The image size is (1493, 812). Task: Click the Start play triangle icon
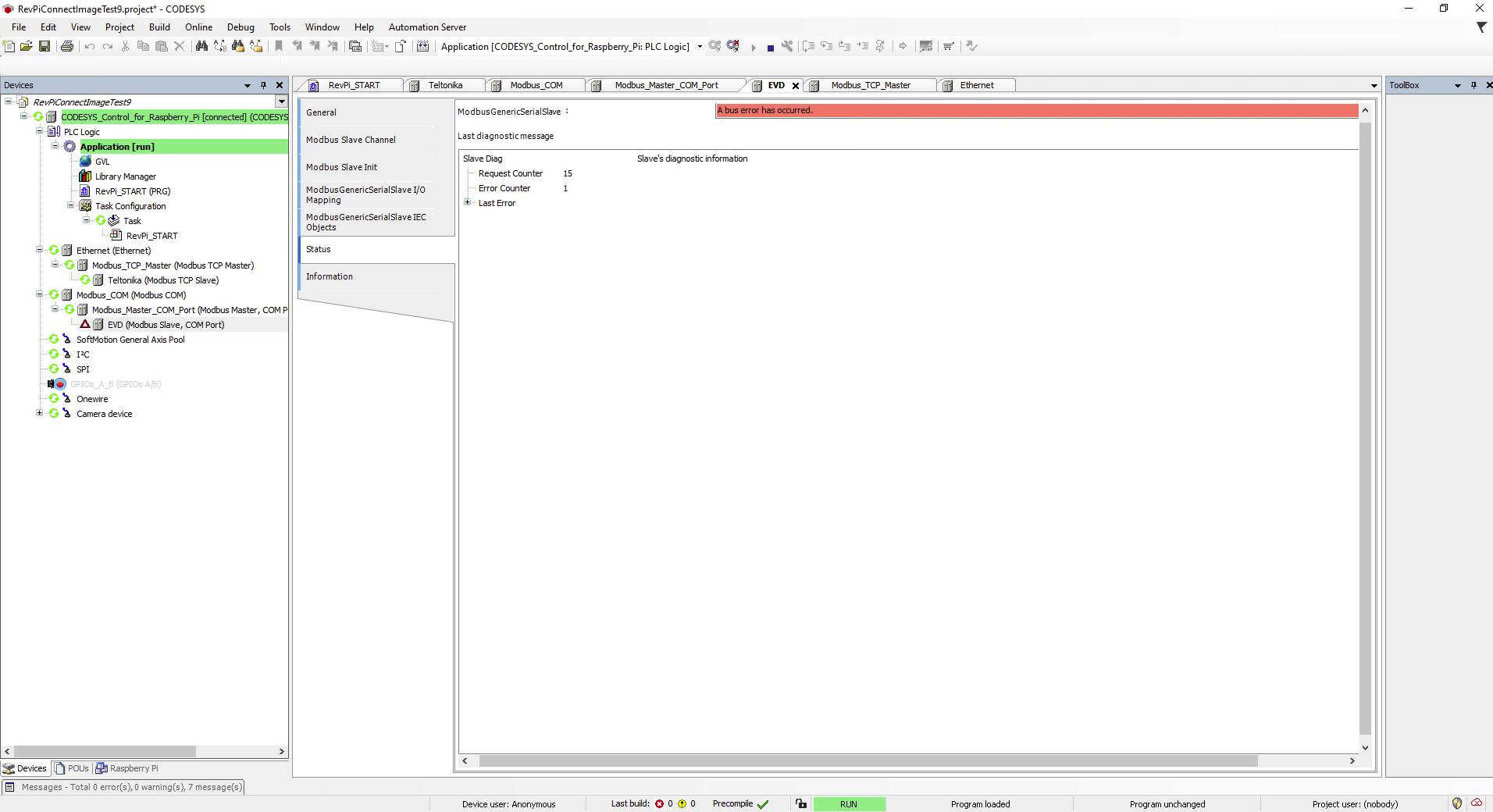754,47
